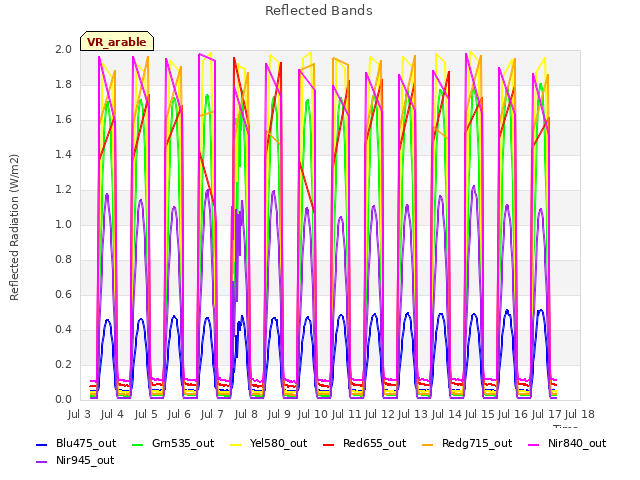
Task: Click the Jul 7 x-axis tick label
Action: 212,414
